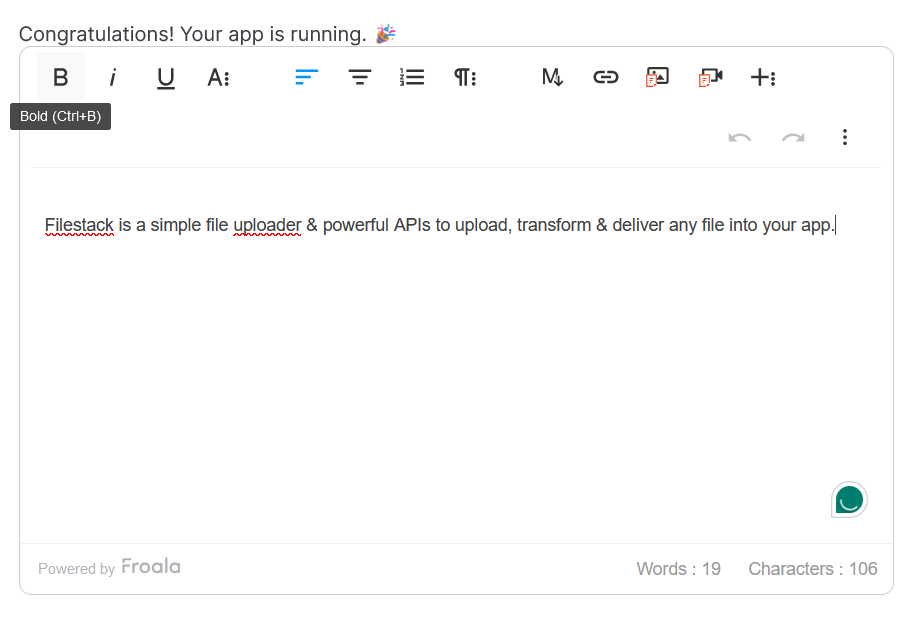
Task: Toggle bold formatting in the toolbar
Action: pyautogui.click(x=60, y=77)
